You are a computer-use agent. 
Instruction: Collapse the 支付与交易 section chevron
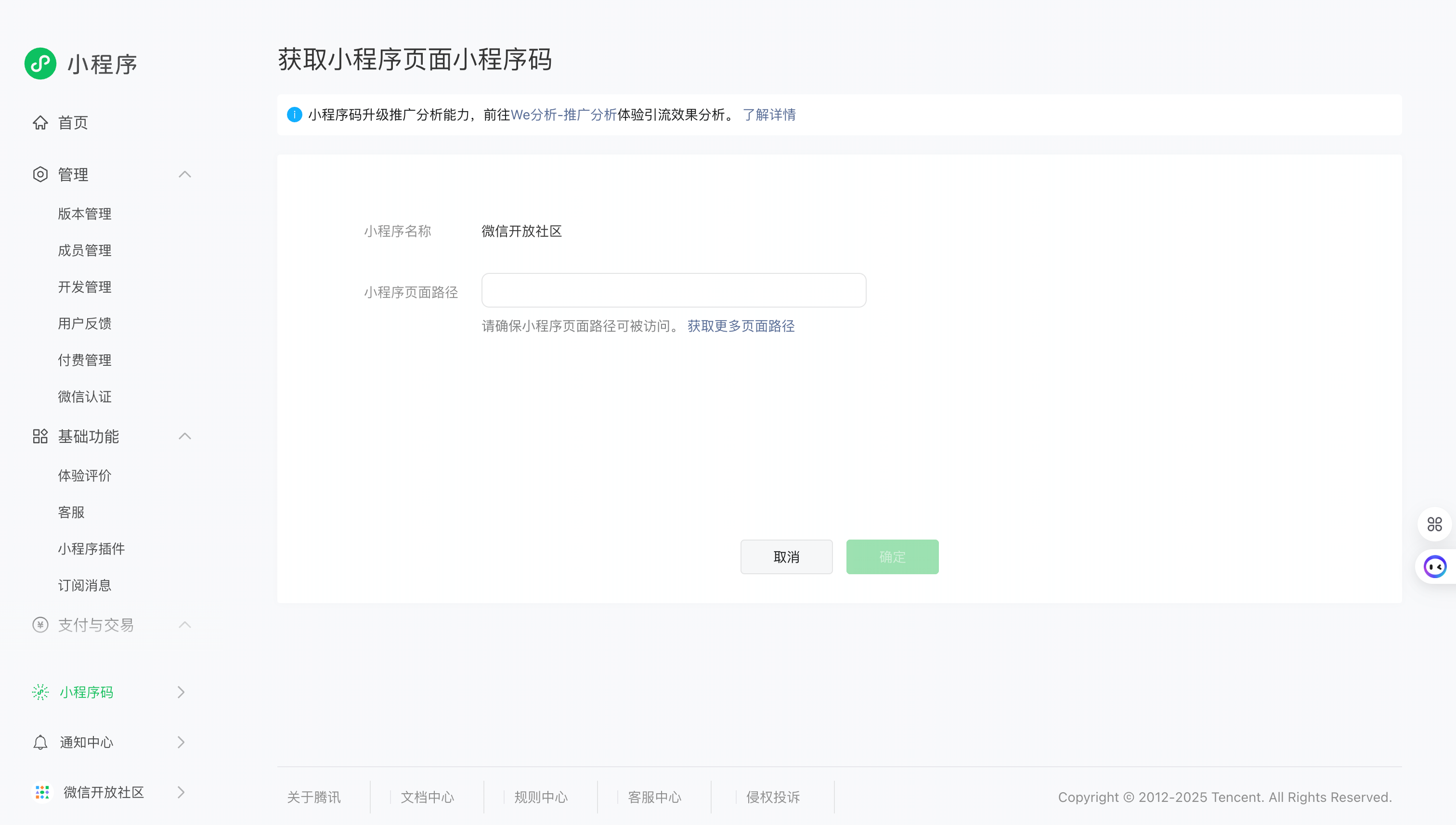coord(185,625)
